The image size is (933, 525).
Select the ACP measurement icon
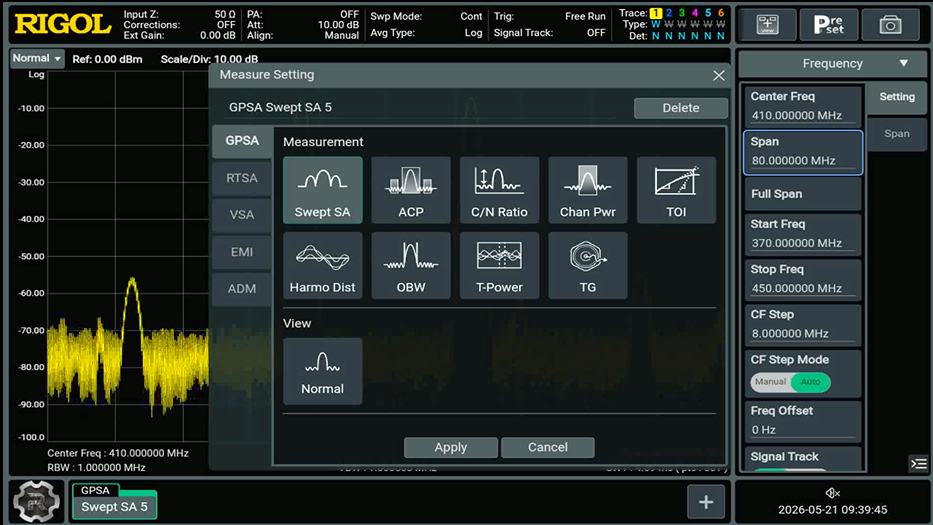[x=411, y=190]
